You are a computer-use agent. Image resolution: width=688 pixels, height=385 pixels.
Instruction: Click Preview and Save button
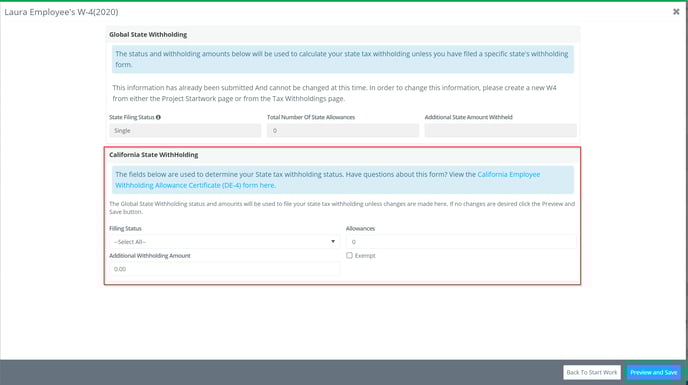(653, 372)
